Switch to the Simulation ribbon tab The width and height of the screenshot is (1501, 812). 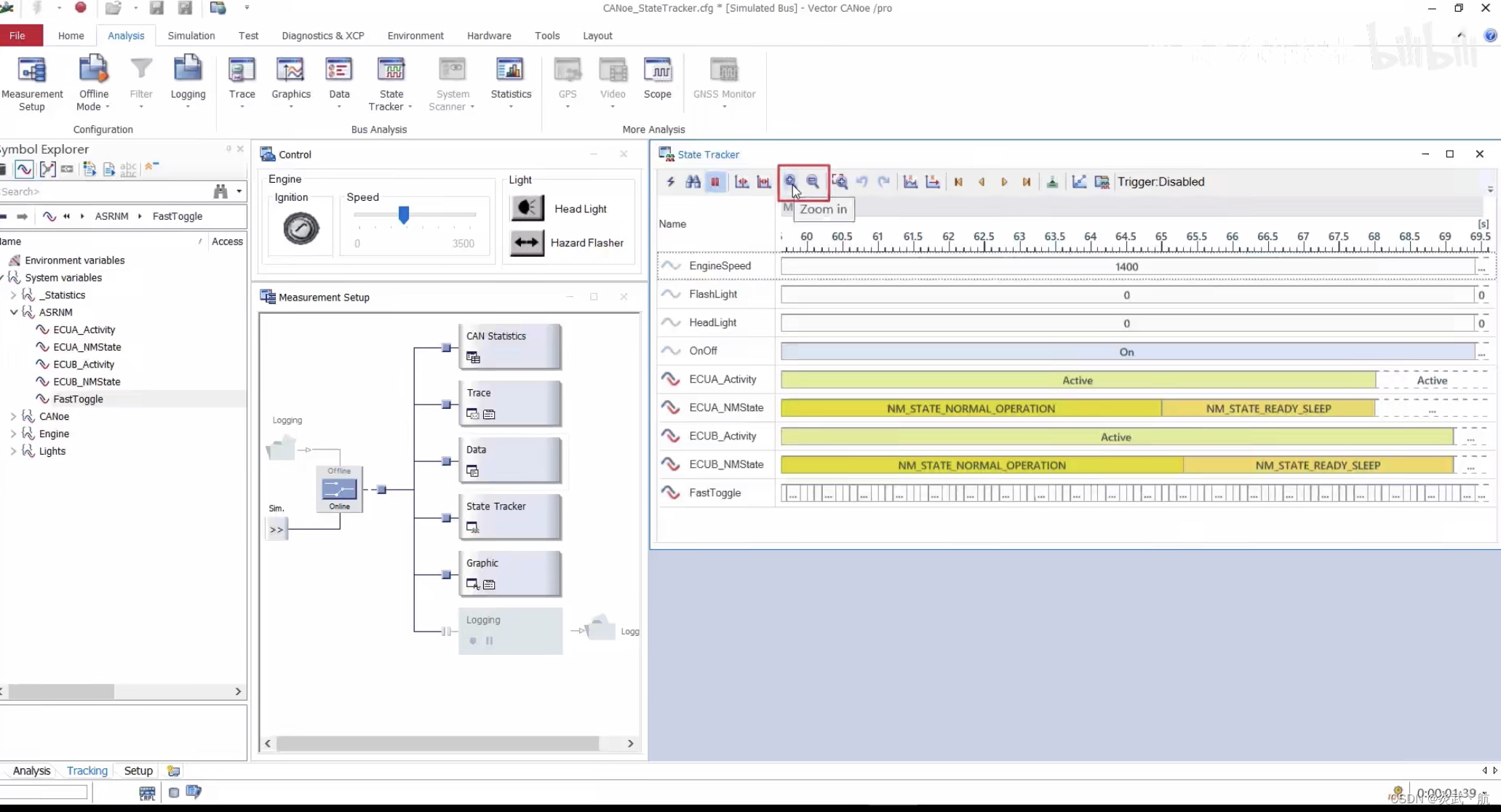click(x=191, y=36)
